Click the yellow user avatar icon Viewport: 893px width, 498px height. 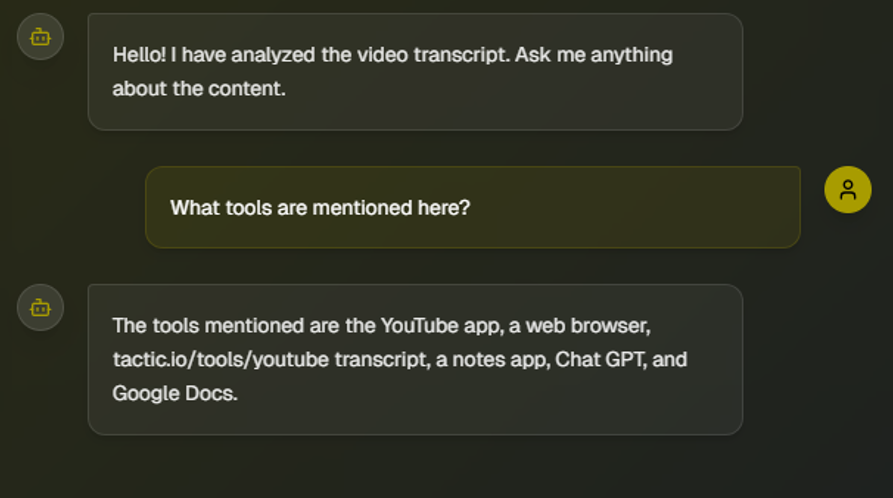point(847,189)
